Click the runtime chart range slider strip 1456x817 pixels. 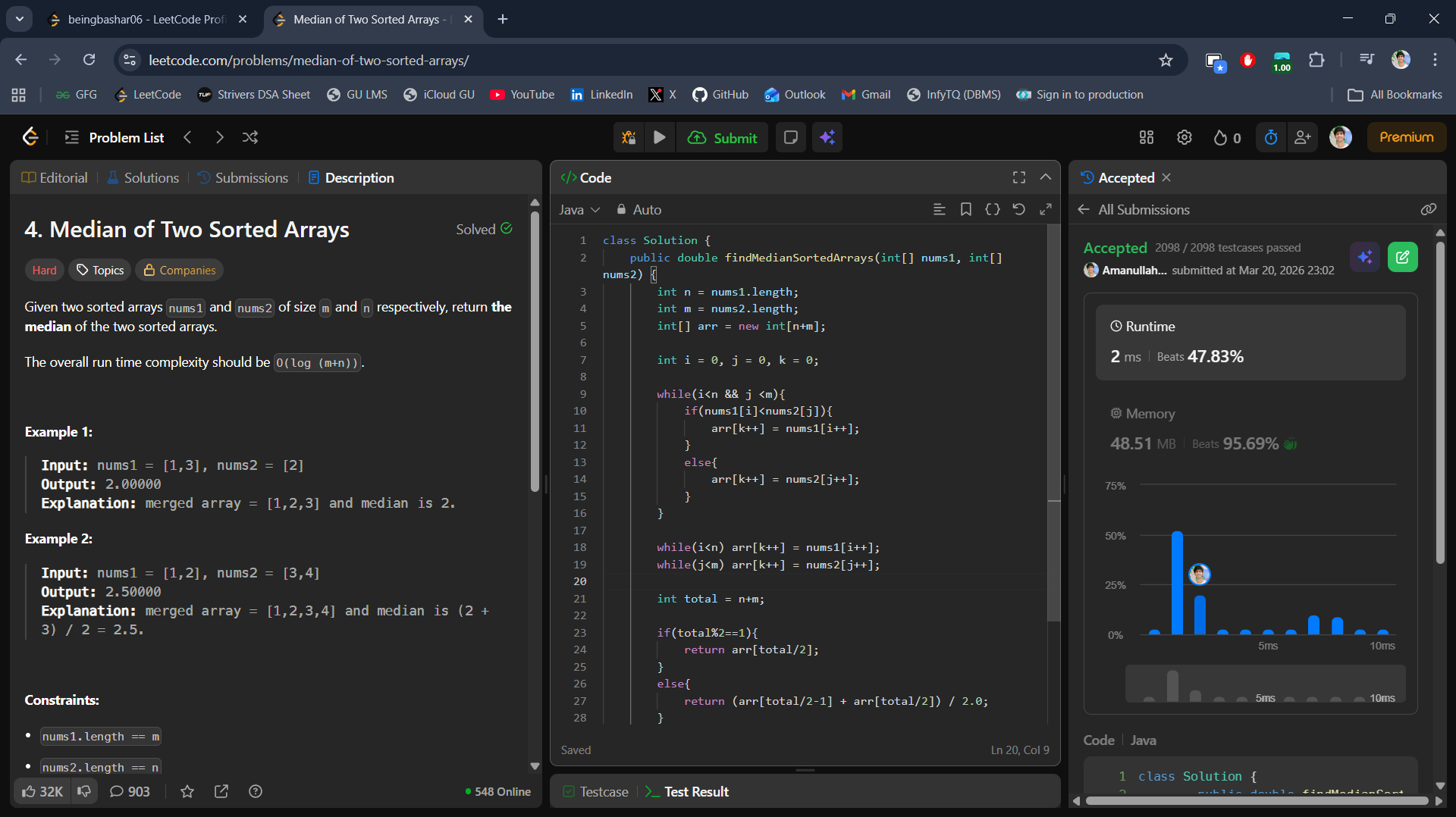(x=1264, y=684)
